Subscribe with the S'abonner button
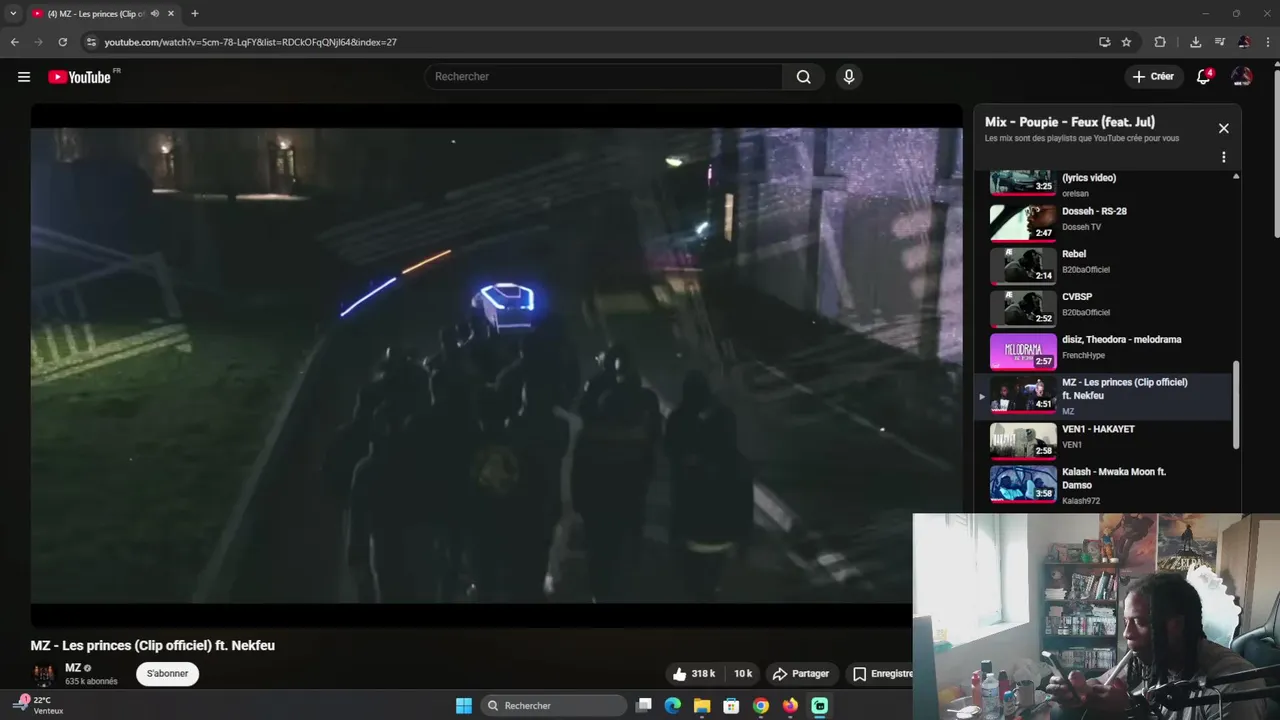Screen dimensions: 1280x720 point(168,674)
